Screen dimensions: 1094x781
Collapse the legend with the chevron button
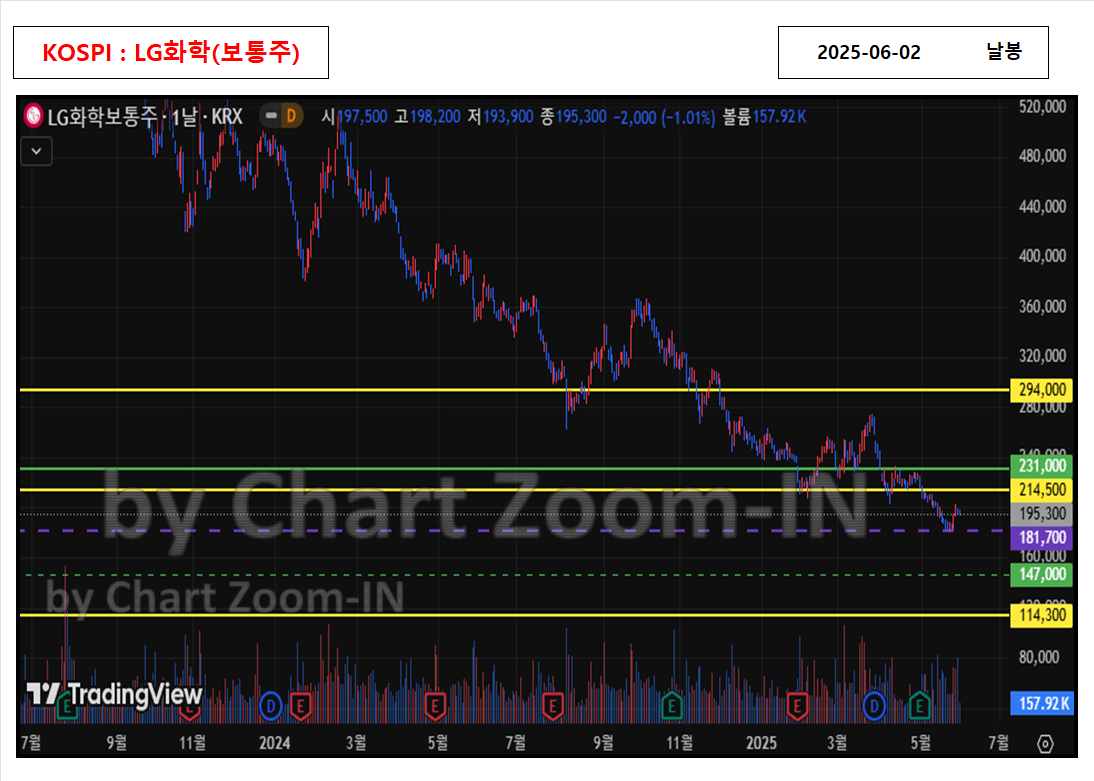(36, 151)
